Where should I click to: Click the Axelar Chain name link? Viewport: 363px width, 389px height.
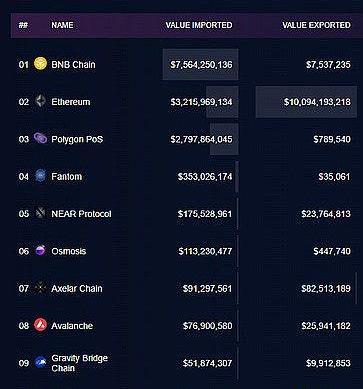click(77, 288)
